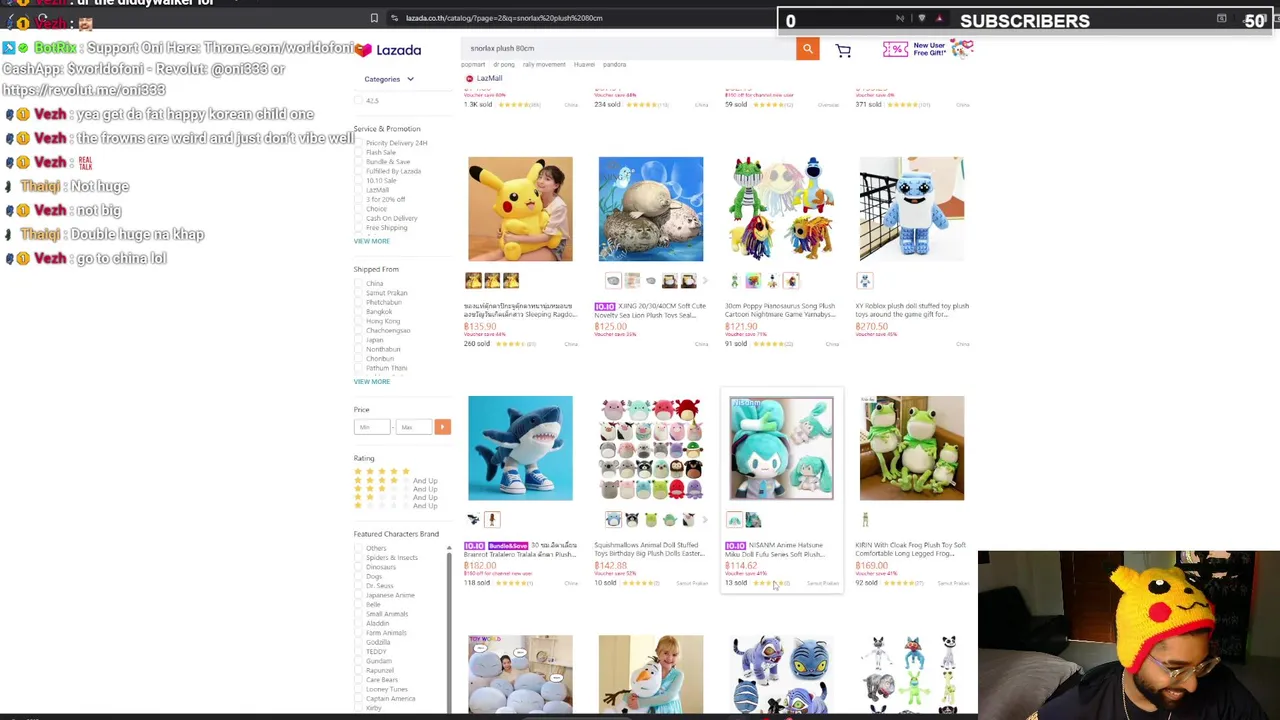1280x720 pixels.
Task: Click the search box with snorlax plush
Action: coord(630,48)
